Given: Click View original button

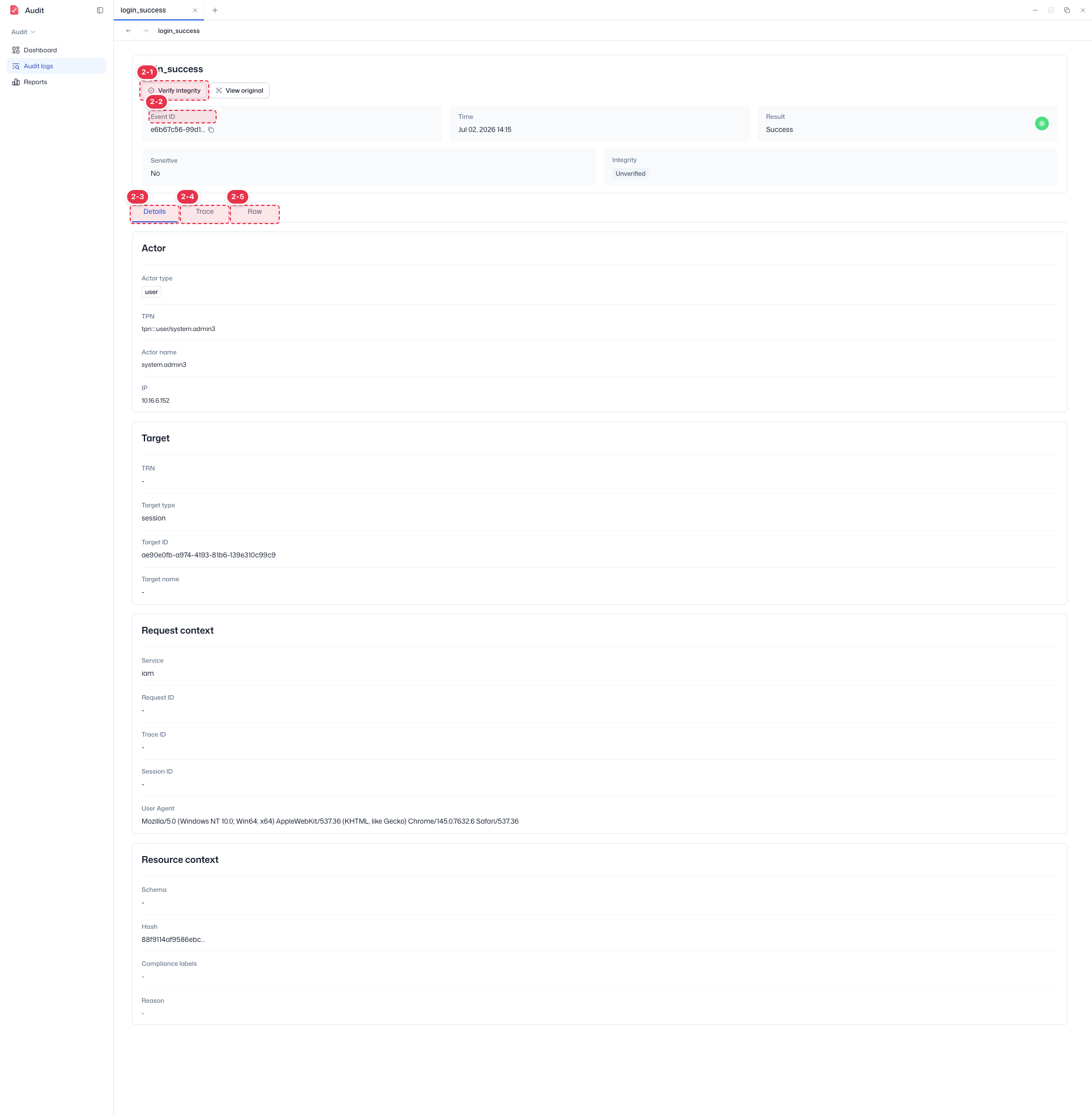Looking at the screenshot, I should (x=239, y=90).
